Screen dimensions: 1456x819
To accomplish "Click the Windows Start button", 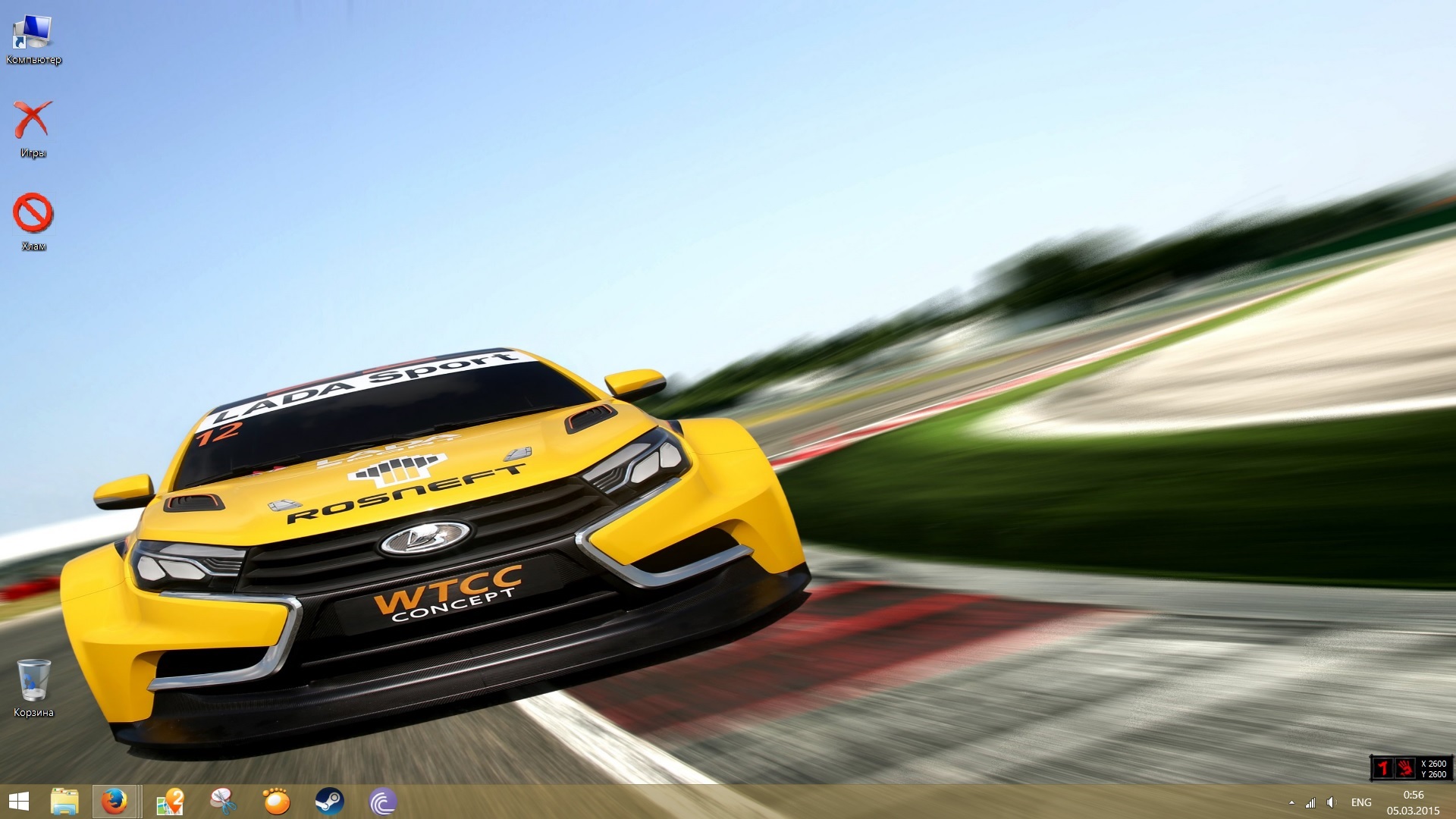I will coord(18,802).
